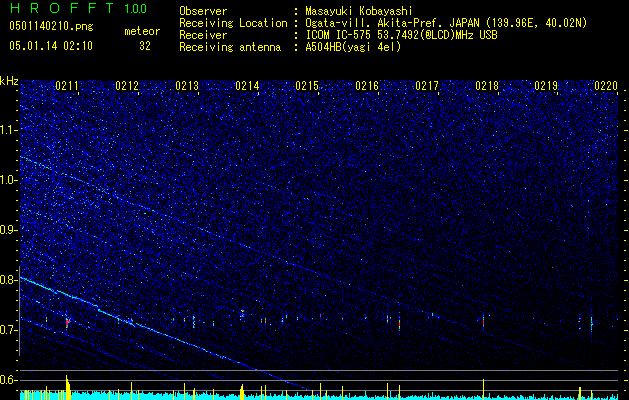Click the 0.9 frequency axis label
This screenshot has width=629, height=400.
[x=9, y=230]
